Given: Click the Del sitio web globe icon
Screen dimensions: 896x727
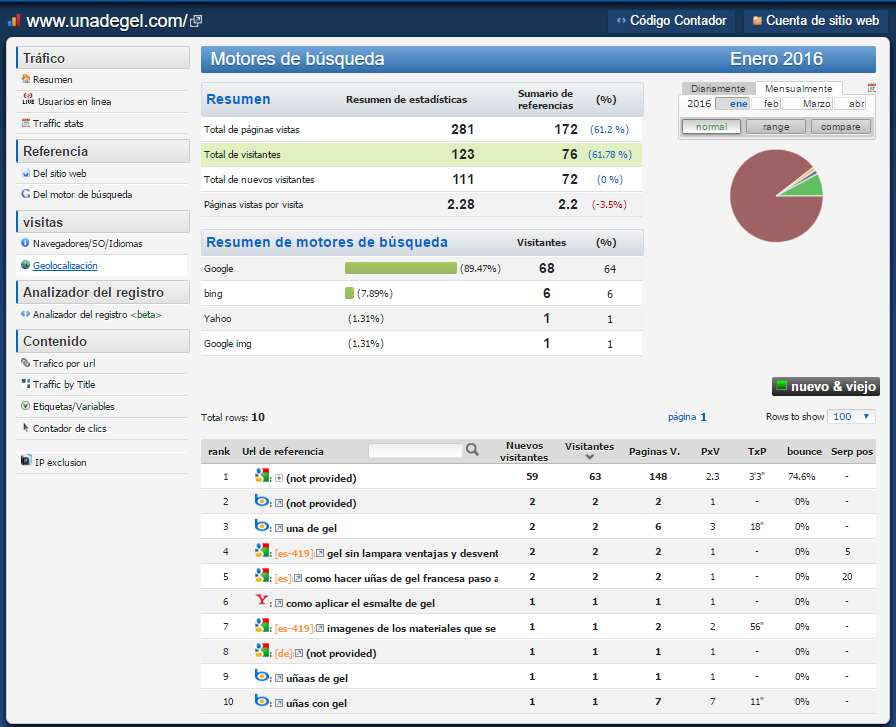Looking at the screenshot, I should point(26,173).
